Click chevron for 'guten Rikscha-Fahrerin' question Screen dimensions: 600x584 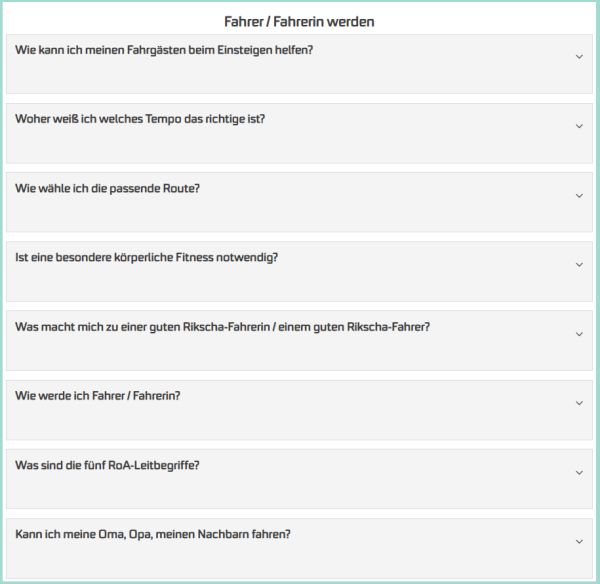point(579,334)
